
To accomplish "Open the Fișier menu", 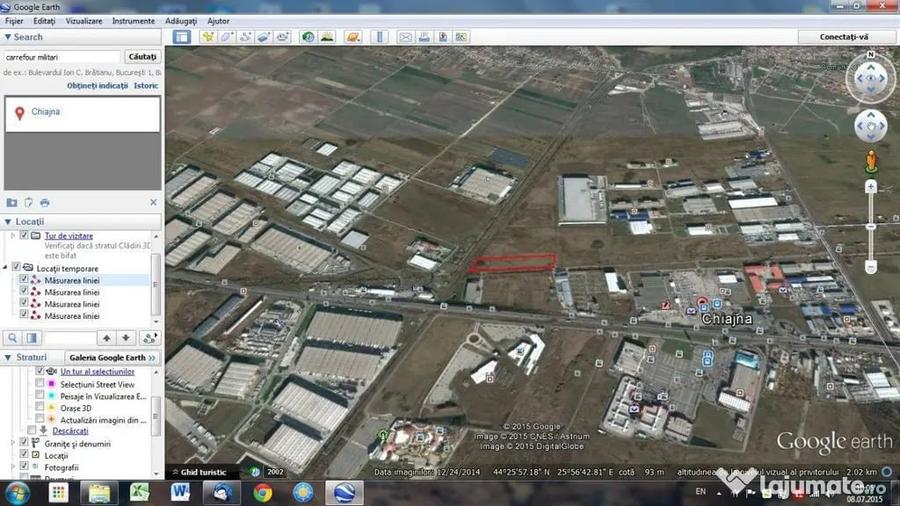I will [14, 21].
